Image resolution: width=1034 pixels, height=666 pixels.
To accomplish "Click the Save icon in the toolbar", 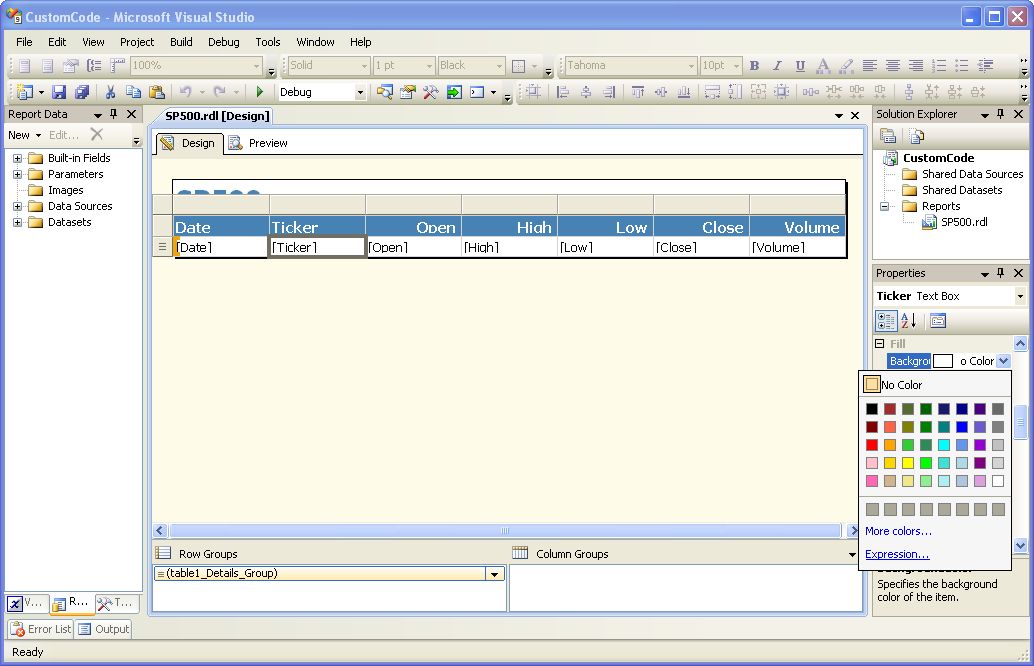I will pyautogui.click(x=59, y=92).
